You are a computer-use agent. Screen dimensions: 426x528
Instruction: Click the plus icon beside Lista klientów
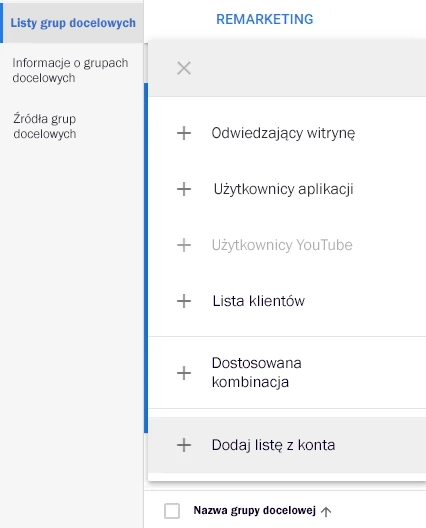tap(184, 301)
